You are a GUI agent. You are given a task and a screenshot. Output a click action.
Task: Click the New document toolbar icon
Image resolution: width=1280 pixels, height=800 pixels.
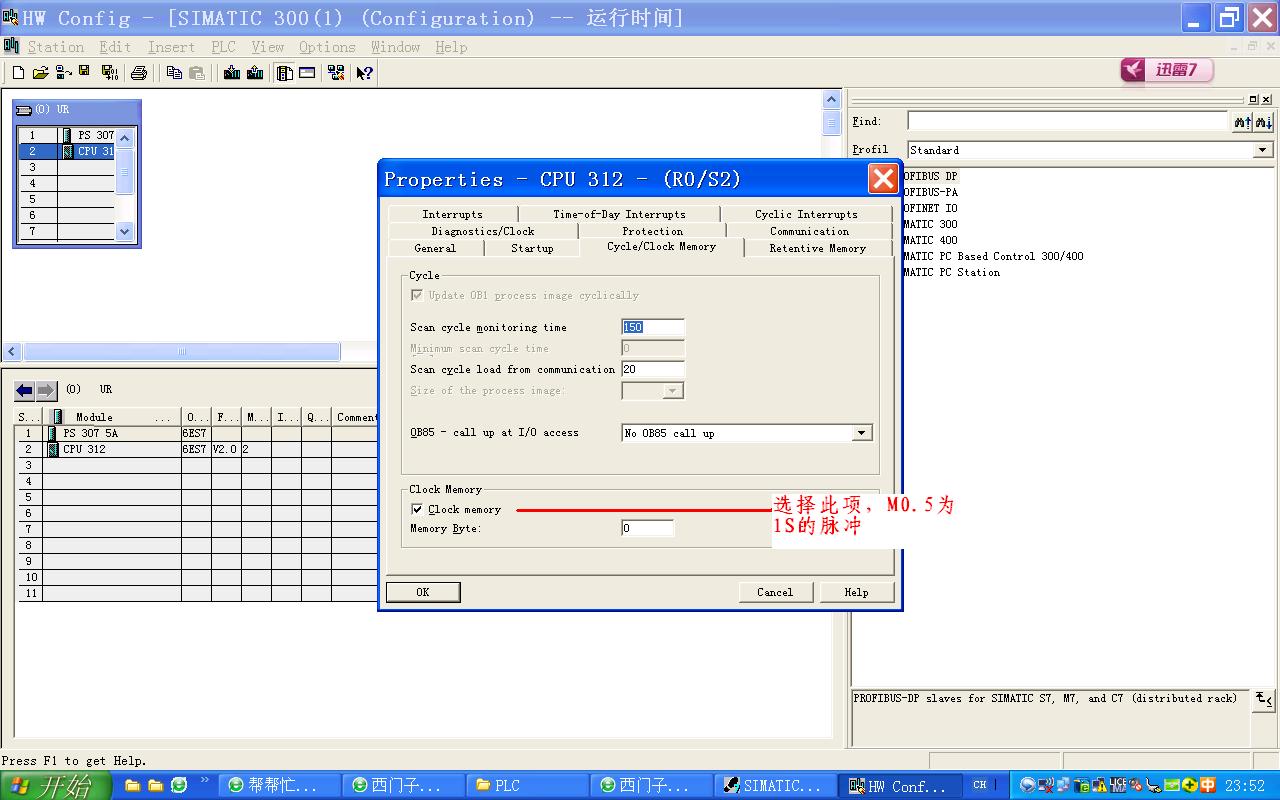18,73
